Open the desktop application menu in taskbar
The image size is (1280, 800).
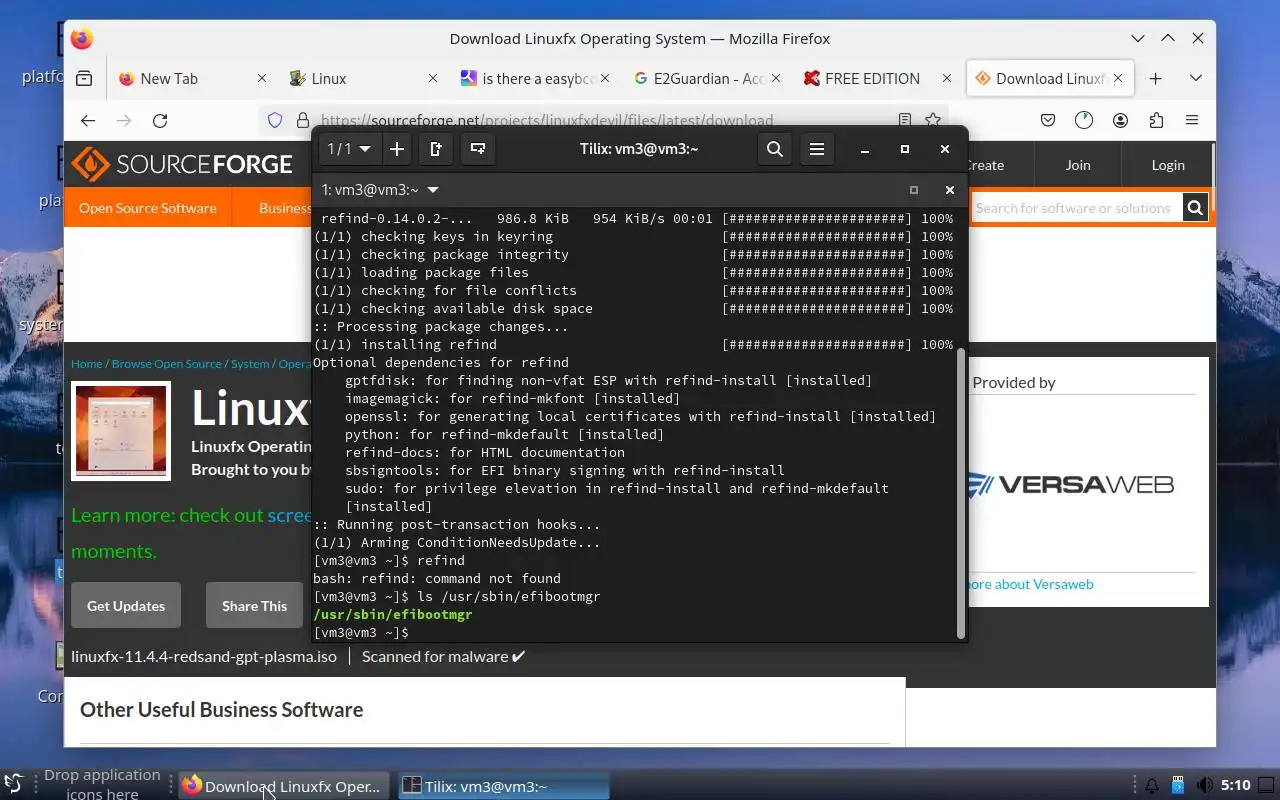coord(14,785)
